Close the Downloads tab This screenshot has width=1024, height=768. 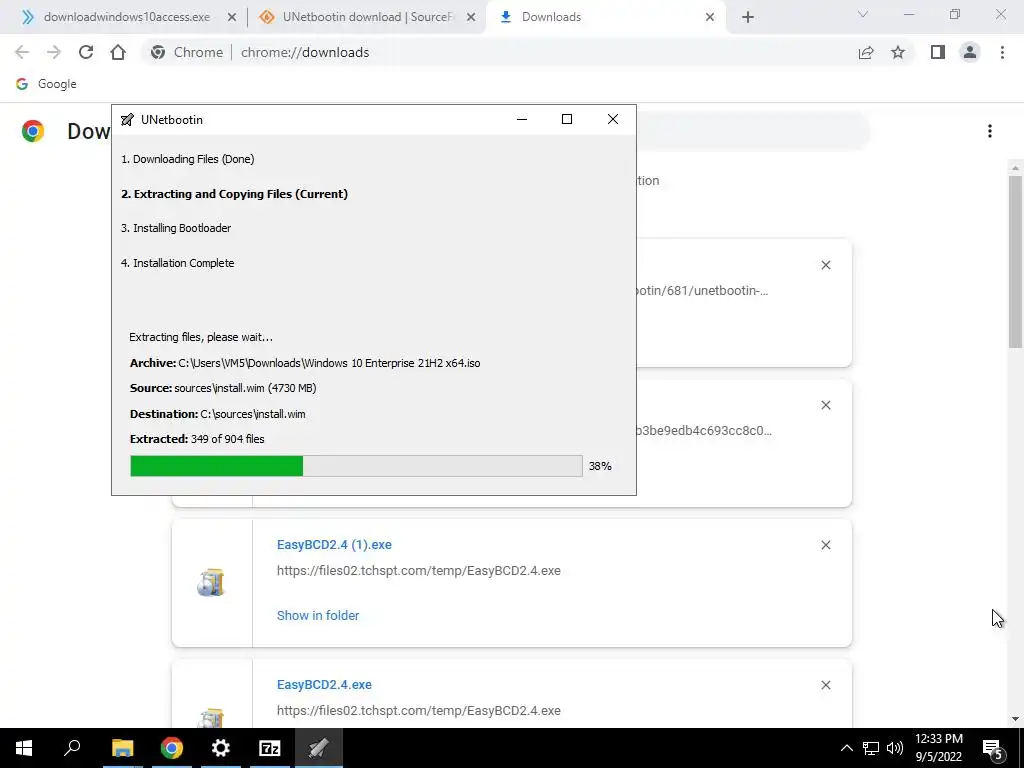[710, 18]
